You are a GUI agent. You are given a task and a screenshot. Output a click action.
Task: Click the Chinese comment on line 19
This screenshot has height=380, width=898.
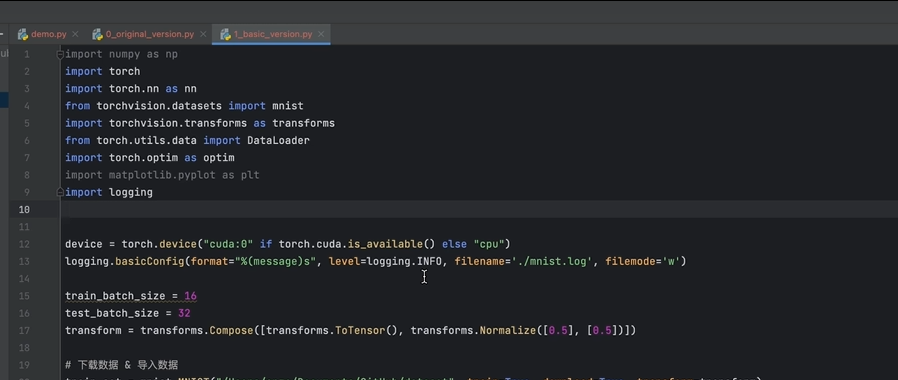coord(121,365)
